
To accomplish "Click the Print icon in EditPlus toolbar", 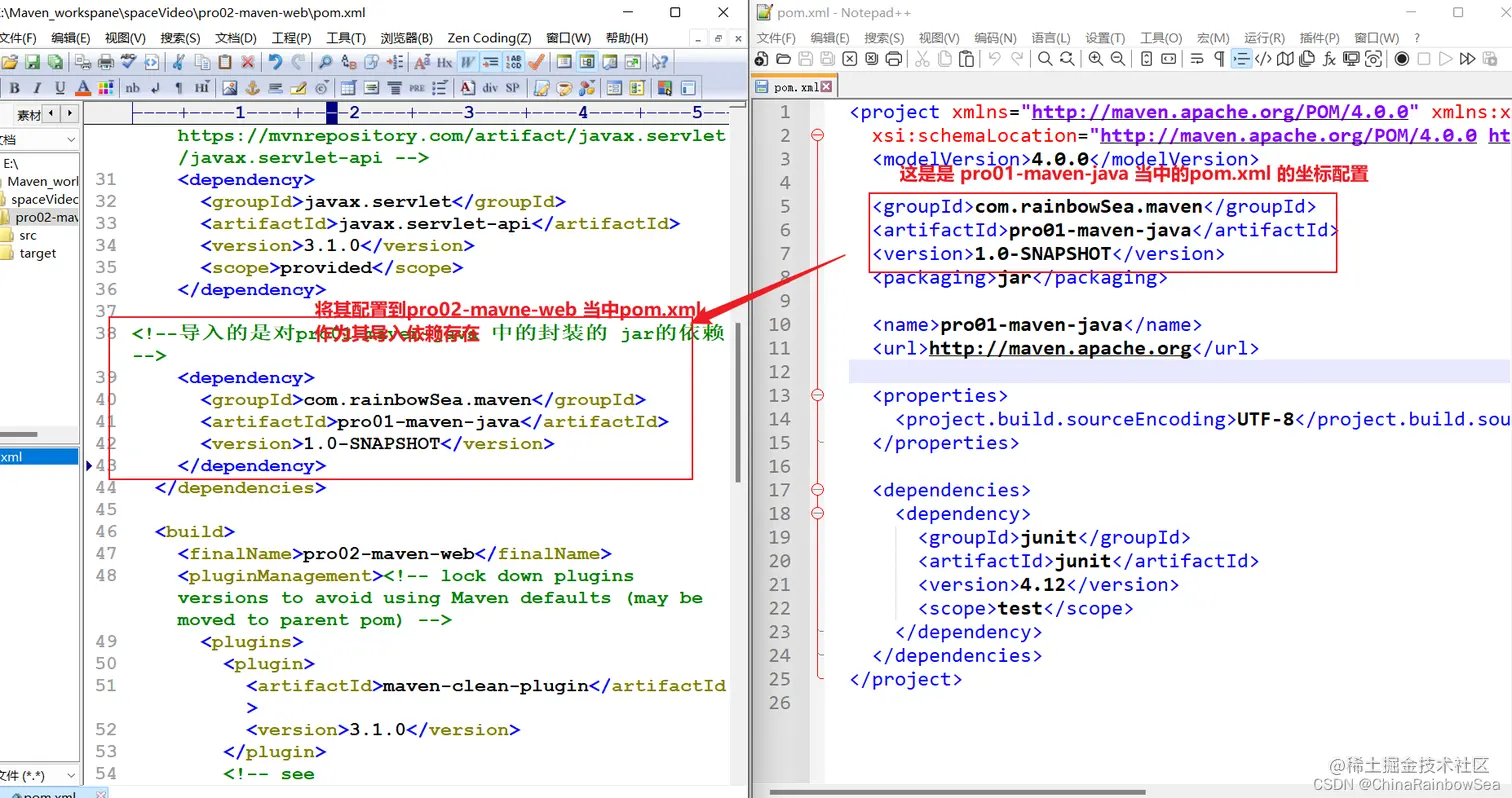I will [x=105, y=62].
